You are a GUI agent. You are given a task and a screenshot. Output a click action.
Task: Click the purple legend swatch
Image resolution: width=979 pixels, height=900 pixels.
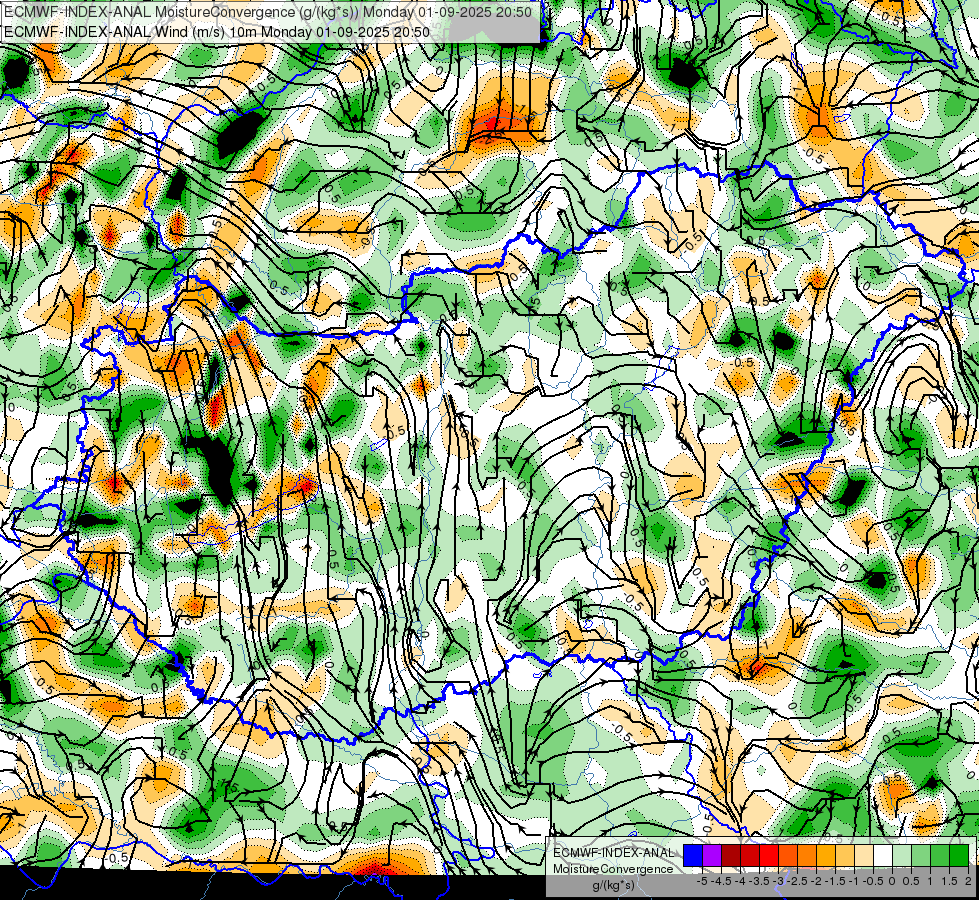(x=712, y=856)
